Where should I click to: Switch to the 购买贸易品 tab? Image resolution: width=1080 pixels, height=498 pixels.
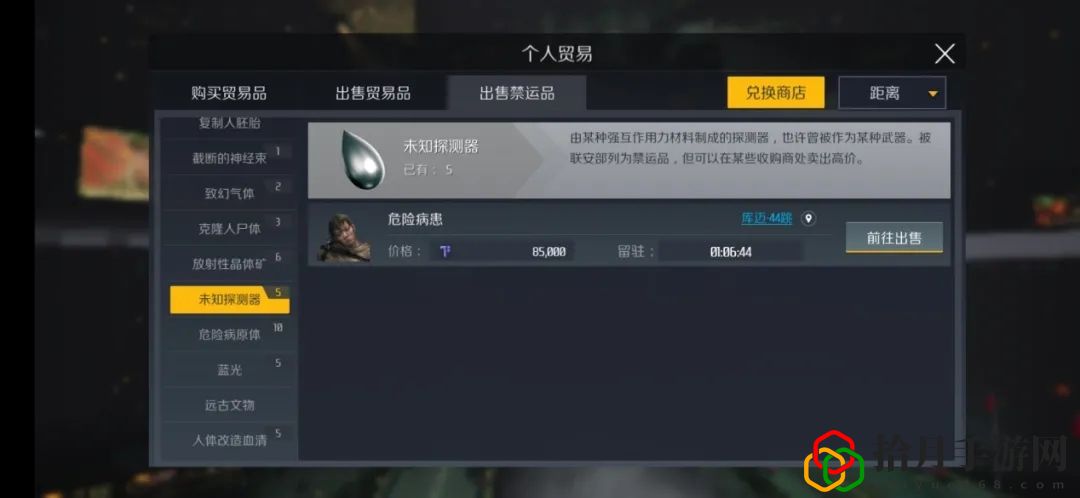pyautogui.click(x=229, y=93)
